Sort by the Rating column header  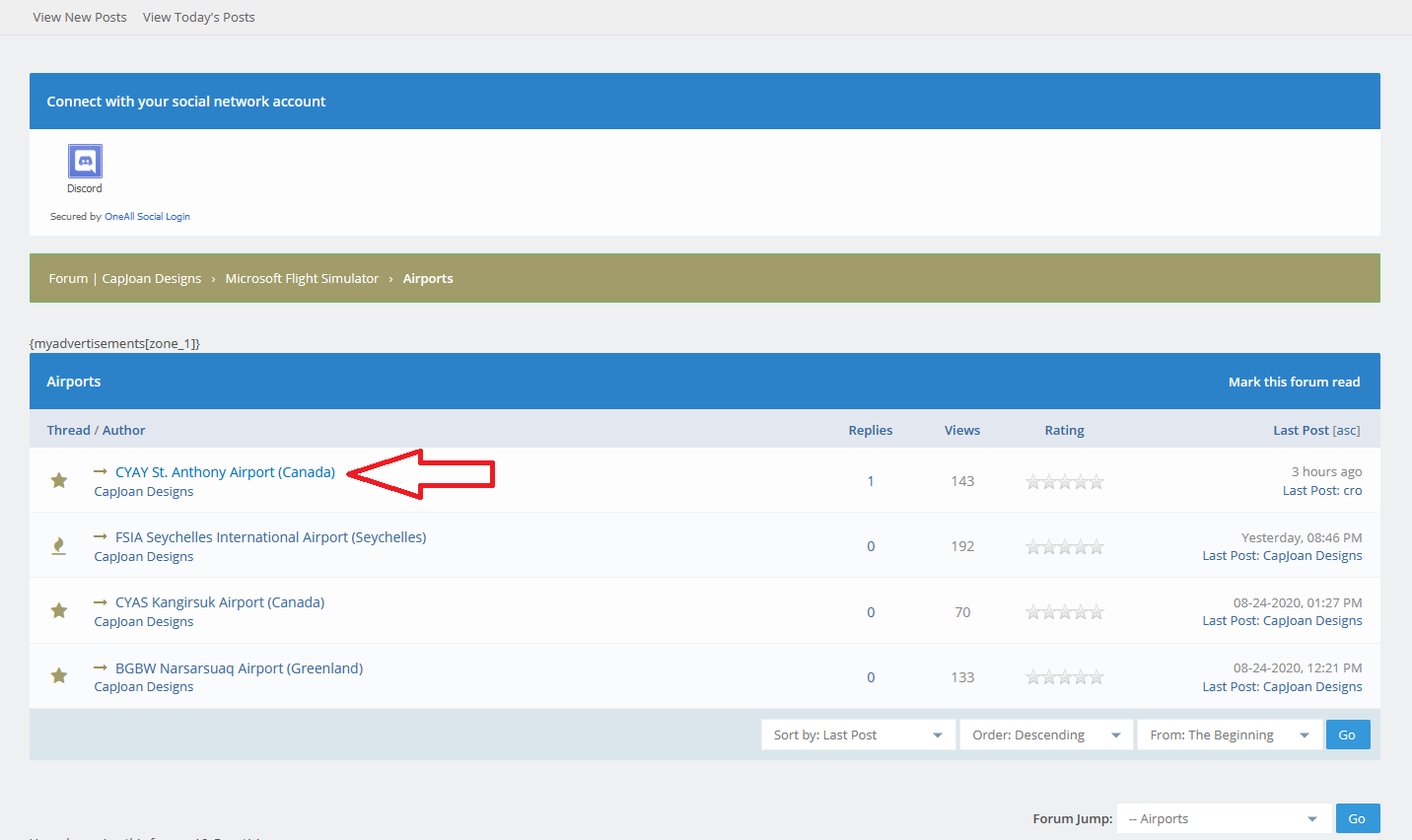pos(1065,430)
